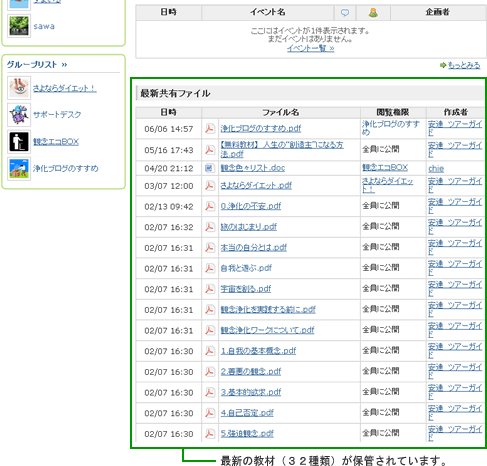
Task: Click PDF icon for 旅のはじまり.pdf
Action: click(x=210, y=227)
